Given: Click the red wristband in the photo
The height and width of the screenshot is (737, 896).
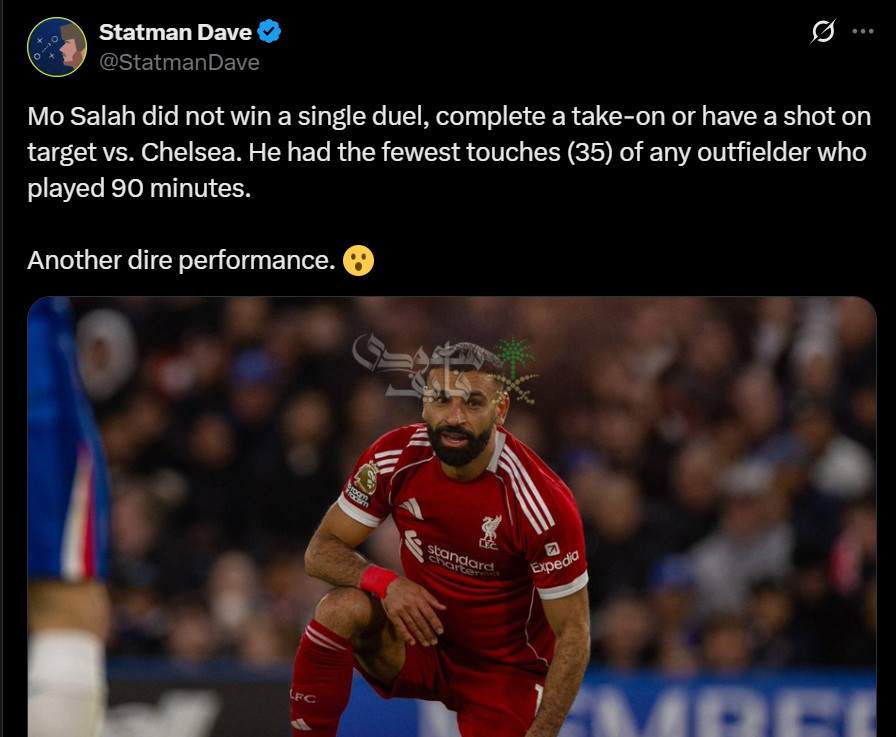Looking at the screenshot, I should click(x=378, y=580).
